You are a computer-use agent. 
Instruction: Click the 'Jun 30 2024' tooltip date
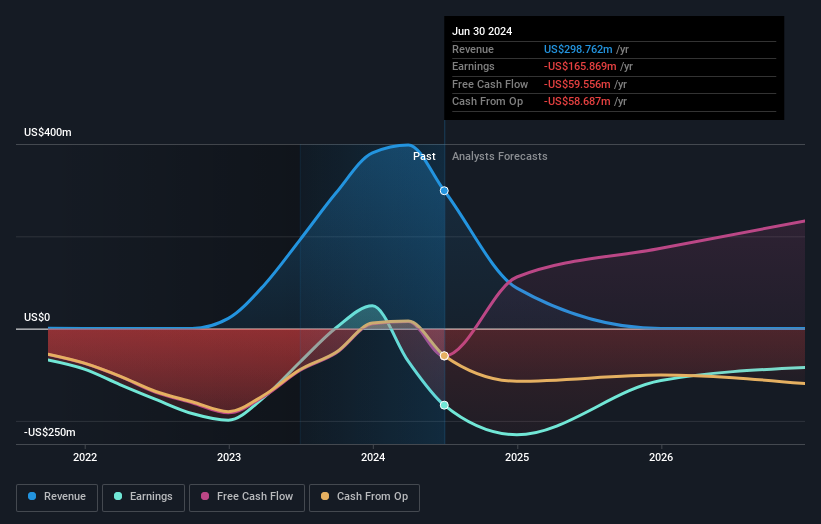click(482, 31)
